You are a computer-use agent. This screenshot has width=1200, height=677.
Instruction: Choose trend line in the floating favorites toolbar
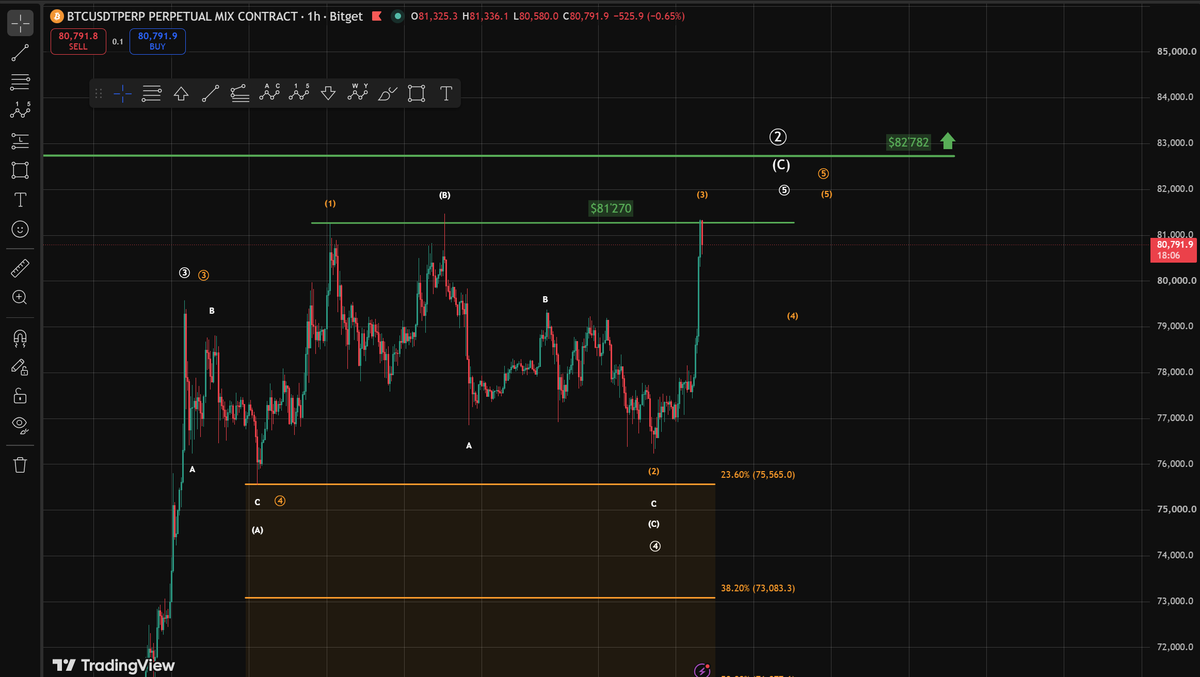(x=211, y=93)
